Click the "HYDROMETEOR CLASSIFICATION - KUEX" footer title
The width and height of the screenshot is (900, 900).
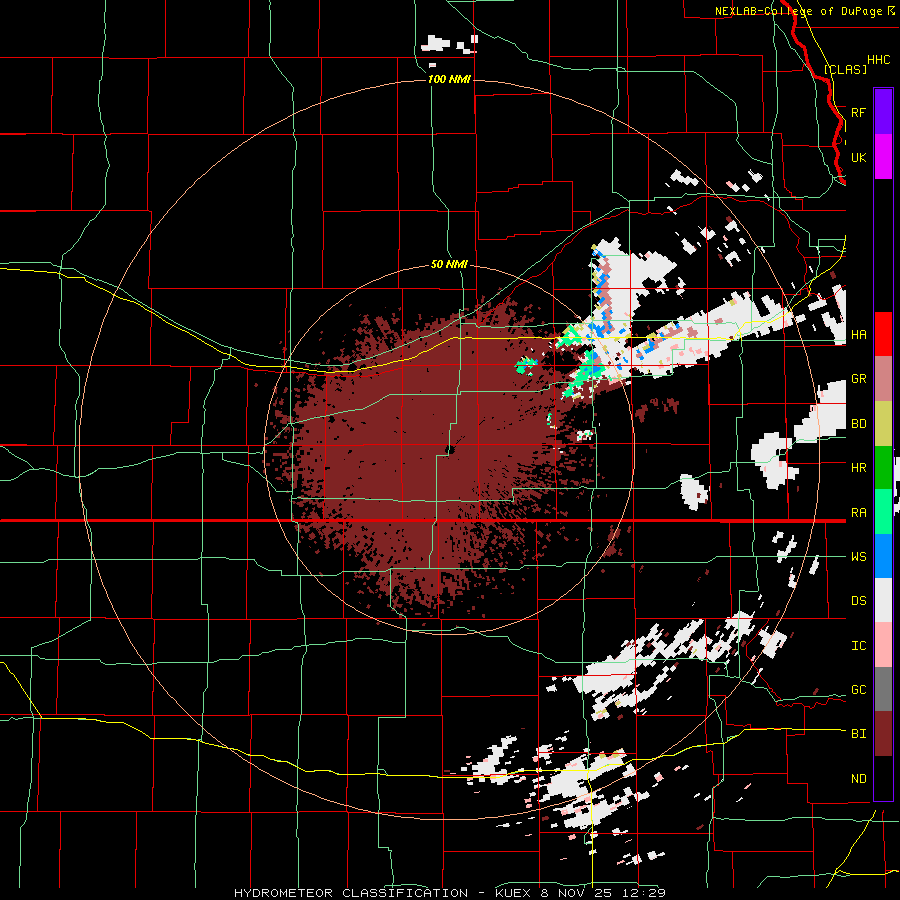pos(382,893)
